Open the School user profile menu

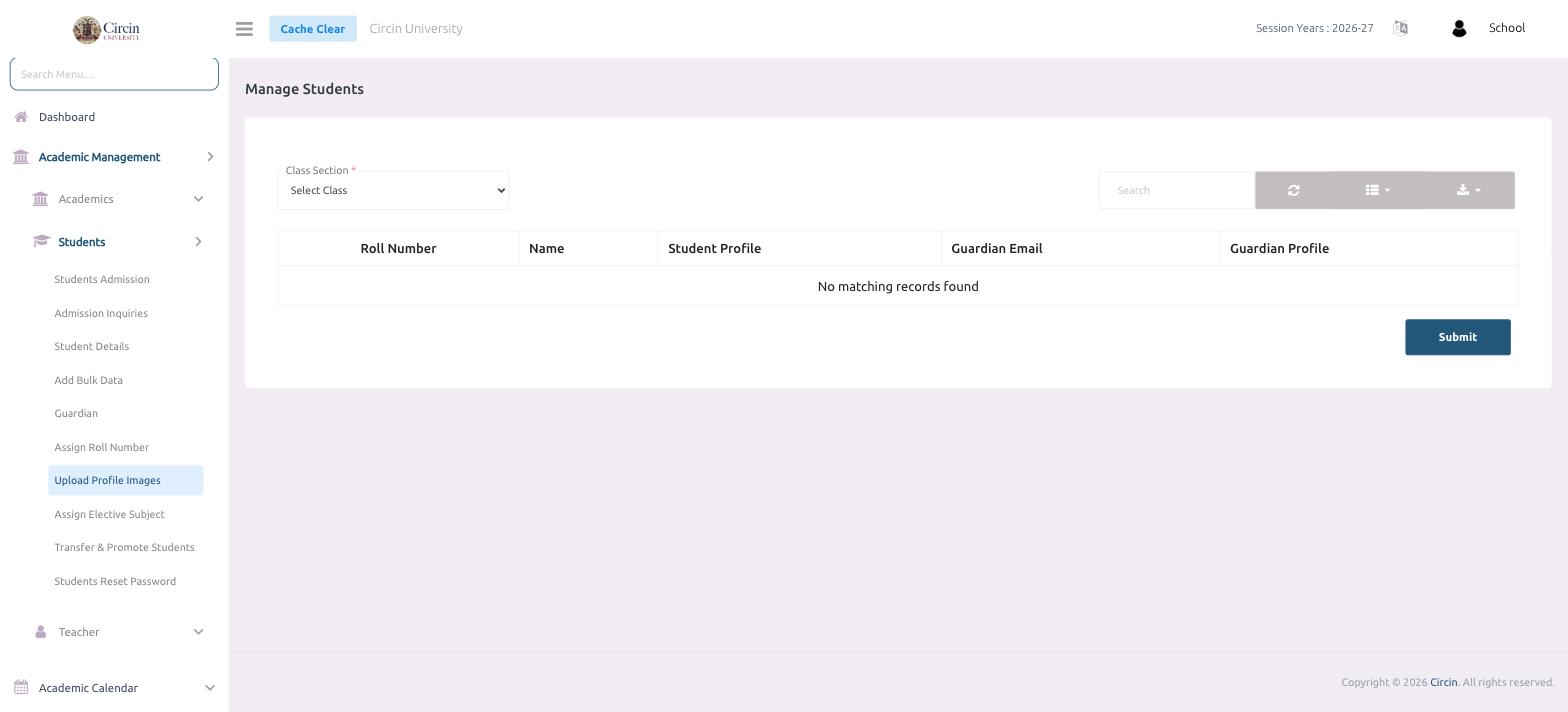(x=1507, y=28)
